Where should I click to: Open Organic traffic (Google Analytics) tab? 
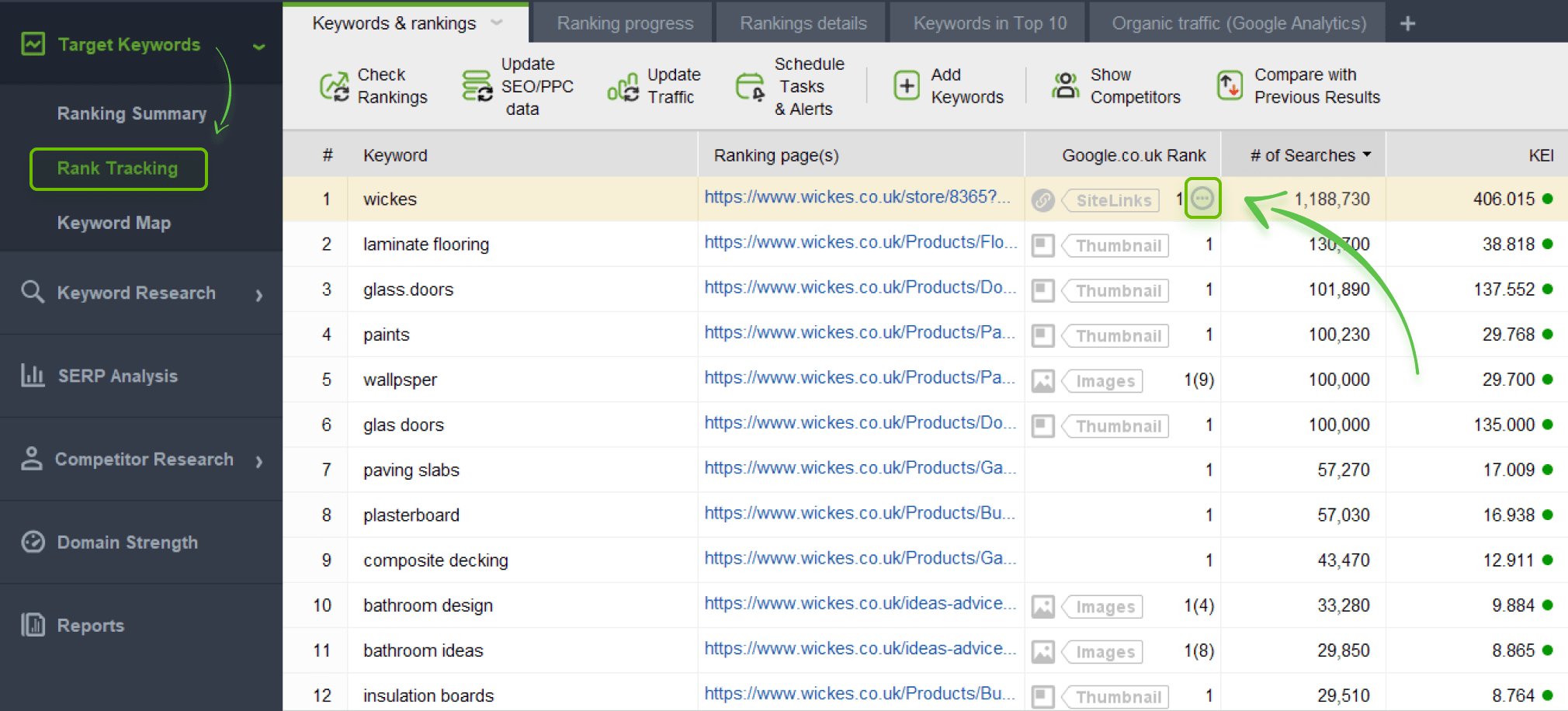coord(1239,23)
